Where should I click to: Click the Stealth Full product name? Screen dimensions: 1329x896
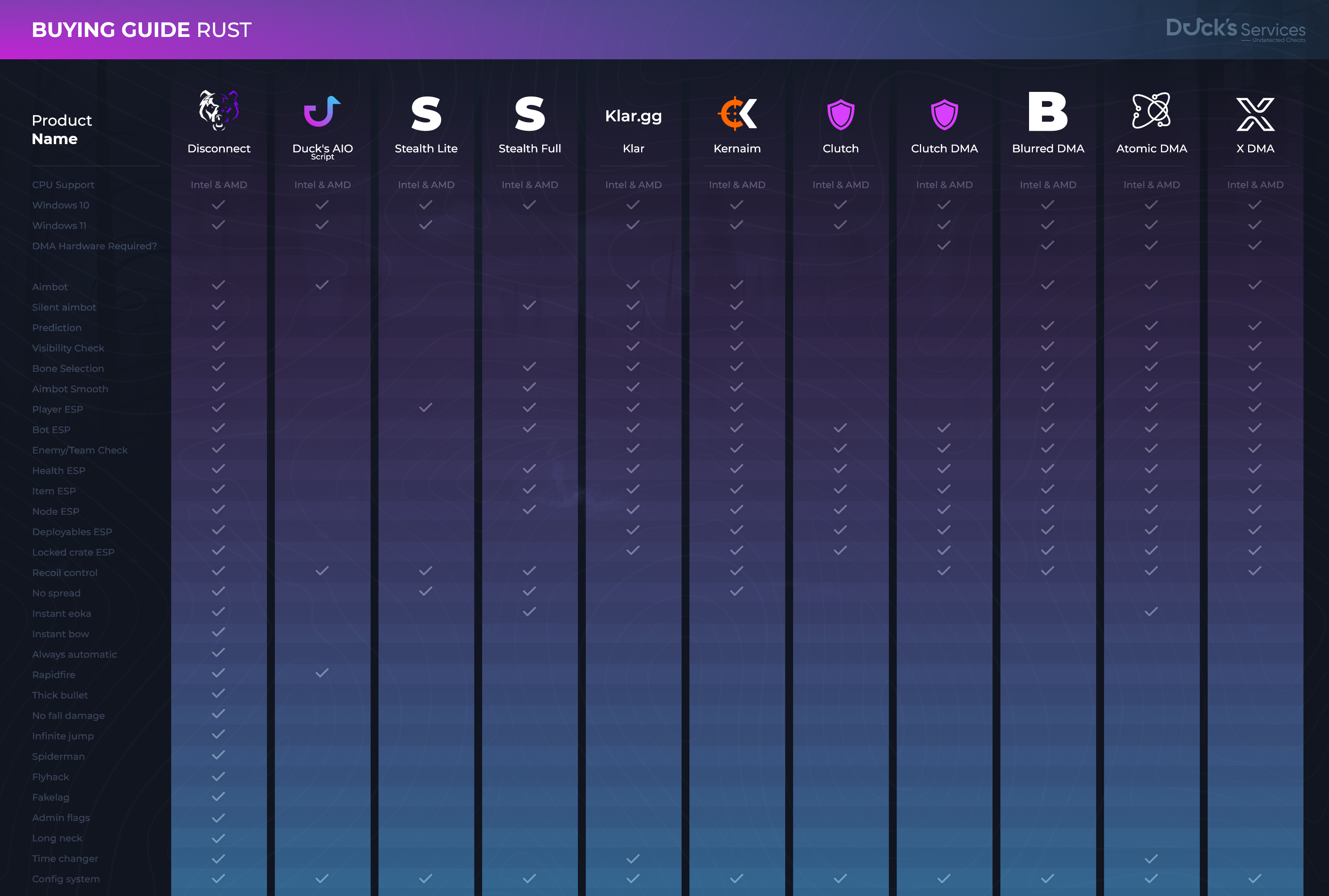point(529,148)
